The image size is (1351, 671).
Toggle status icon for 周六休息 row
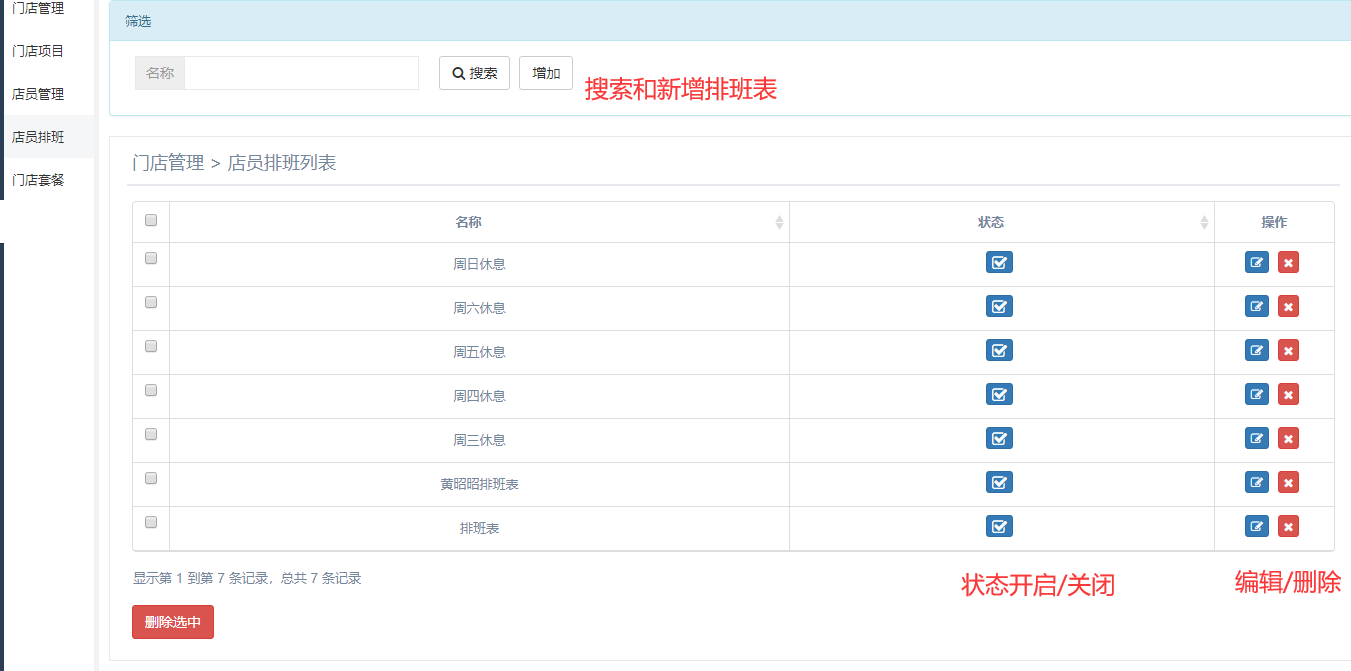[x=999, y=306]
